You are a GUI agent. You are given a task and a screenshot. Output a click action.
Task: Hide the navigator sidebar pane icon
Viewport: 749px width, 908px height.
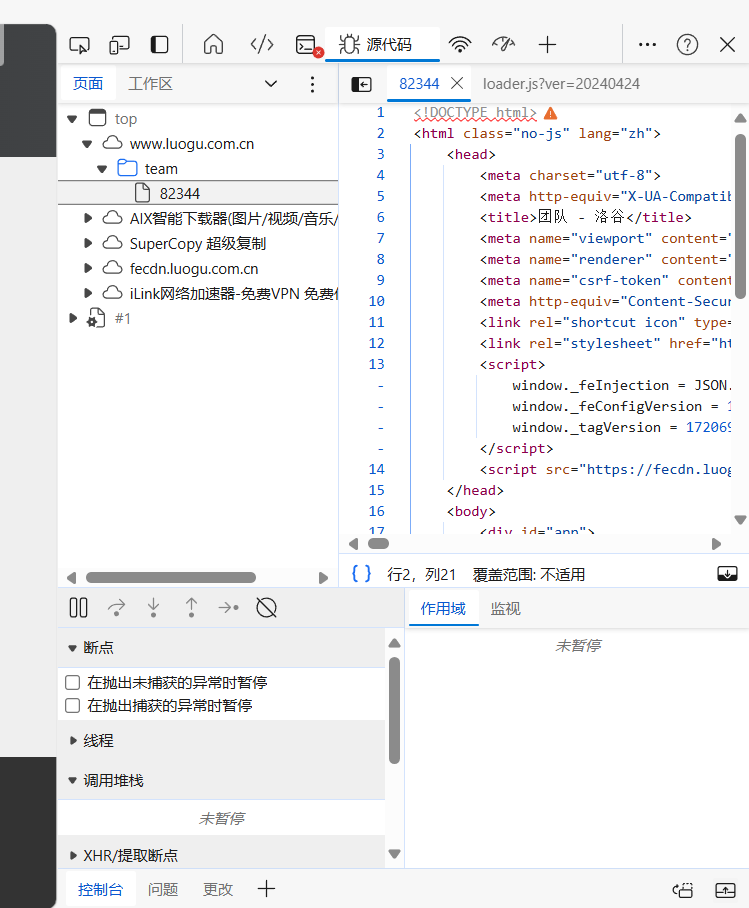(361, 84)
